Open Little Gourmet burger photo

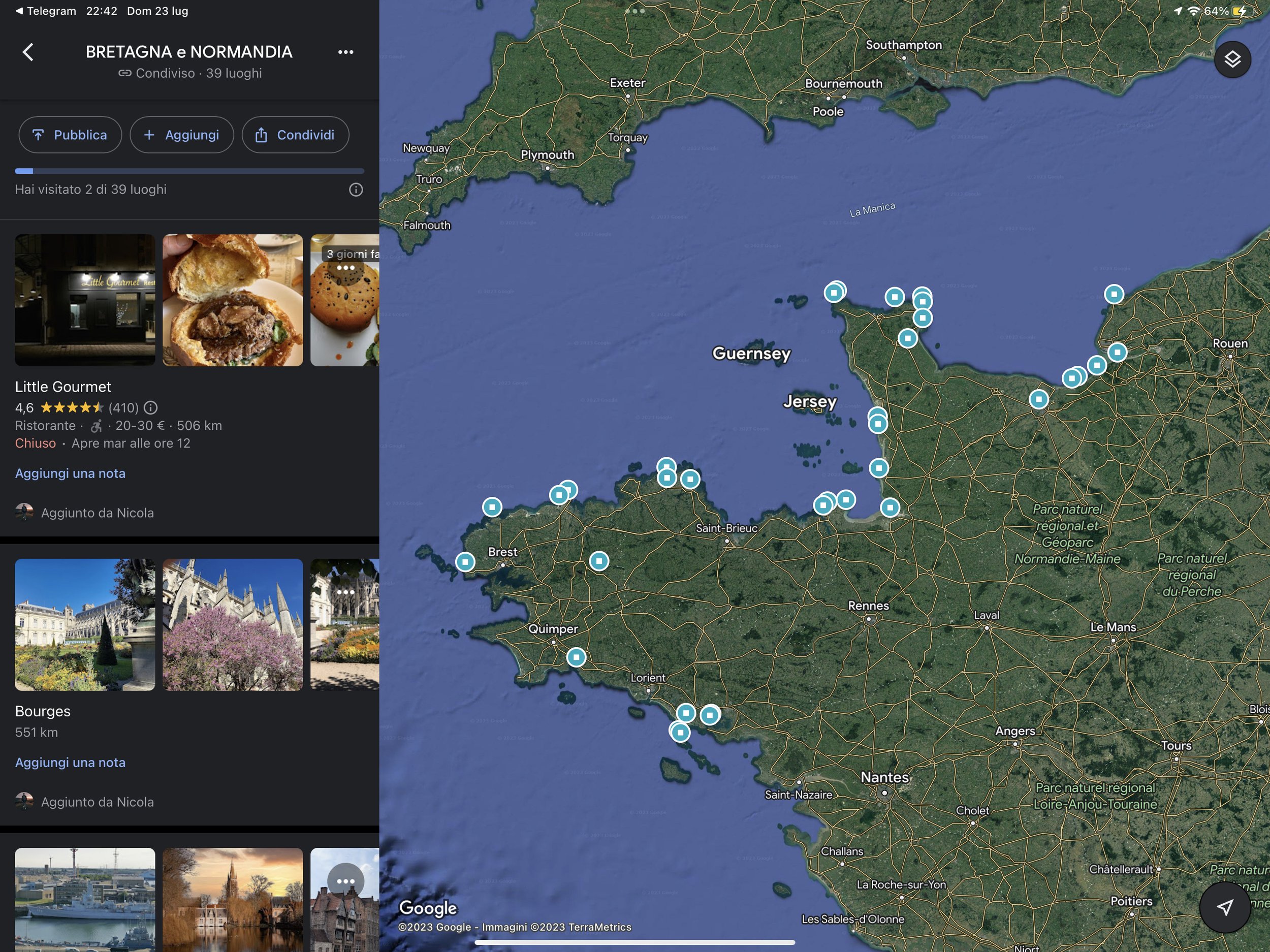click(233, 300)
